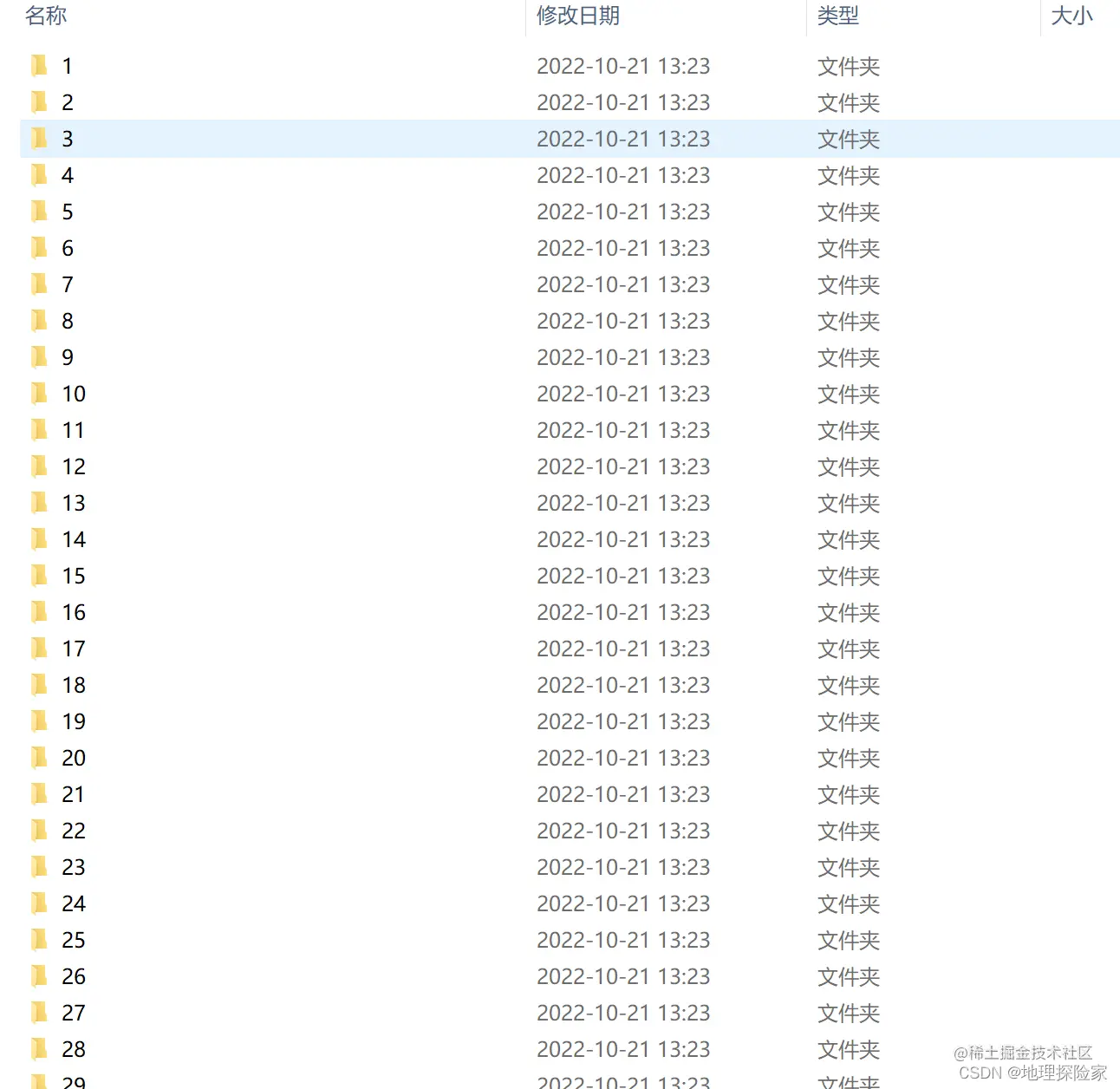Click the 文件夹 type of folder 7
The width and height of the screenshot is (1120, 1089).
(x=849, y=285)
